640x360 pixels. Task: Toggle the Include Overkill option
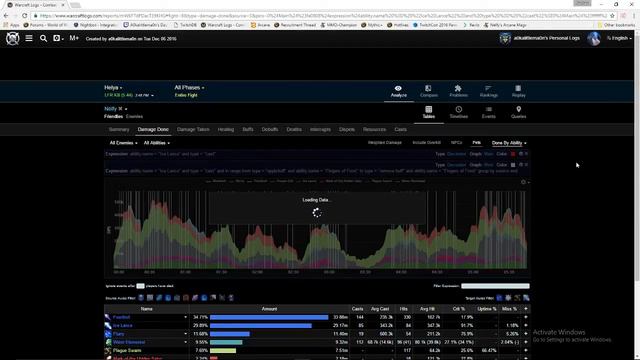427,143
